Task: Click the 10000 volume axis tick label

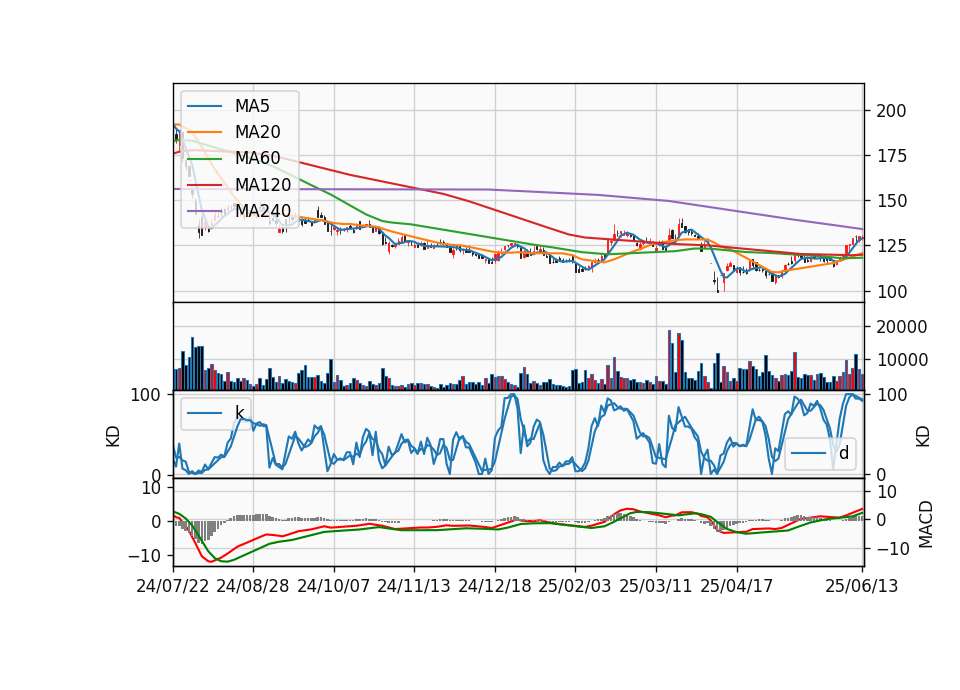Action: [902, 360]
